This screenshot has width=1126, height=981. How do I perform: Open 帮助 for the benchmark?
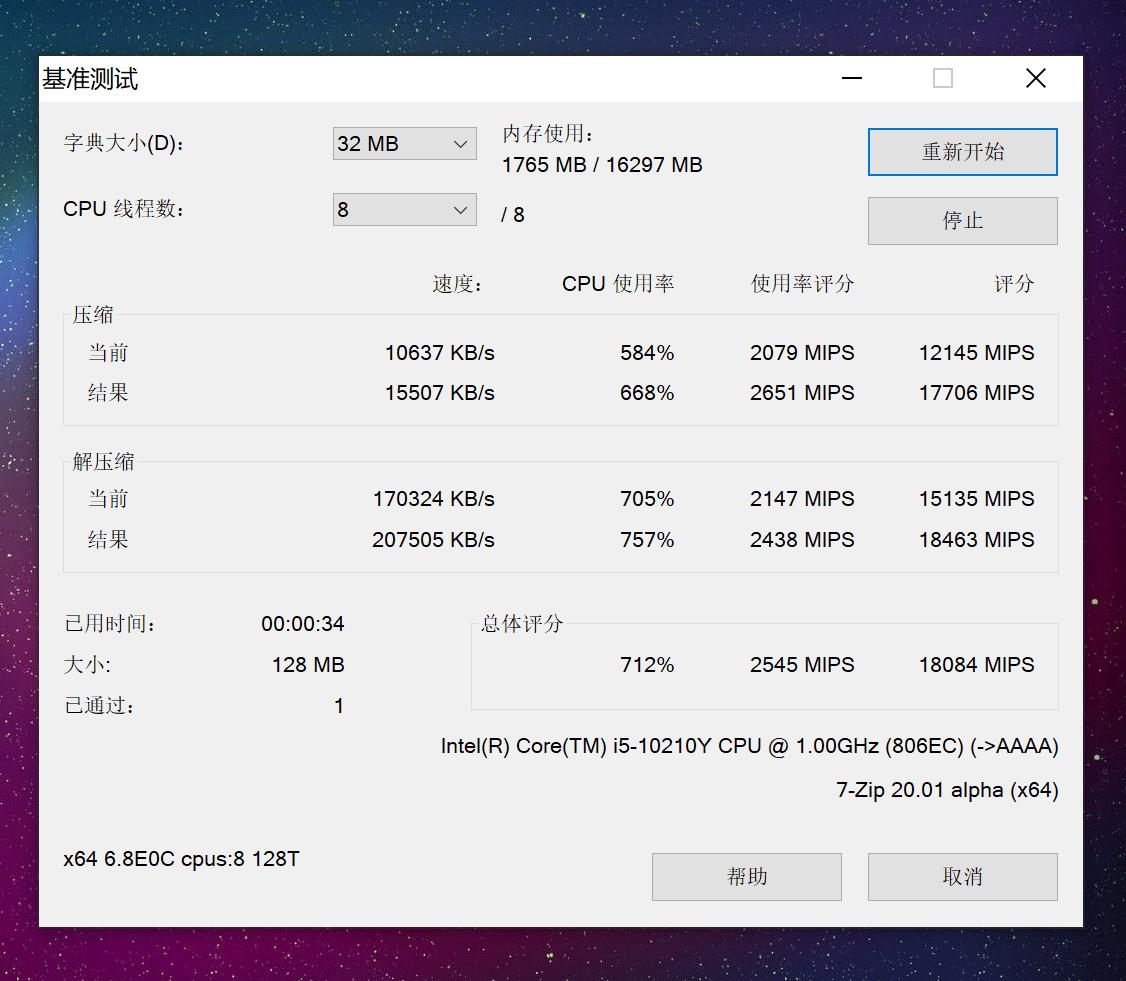point(746,877)
